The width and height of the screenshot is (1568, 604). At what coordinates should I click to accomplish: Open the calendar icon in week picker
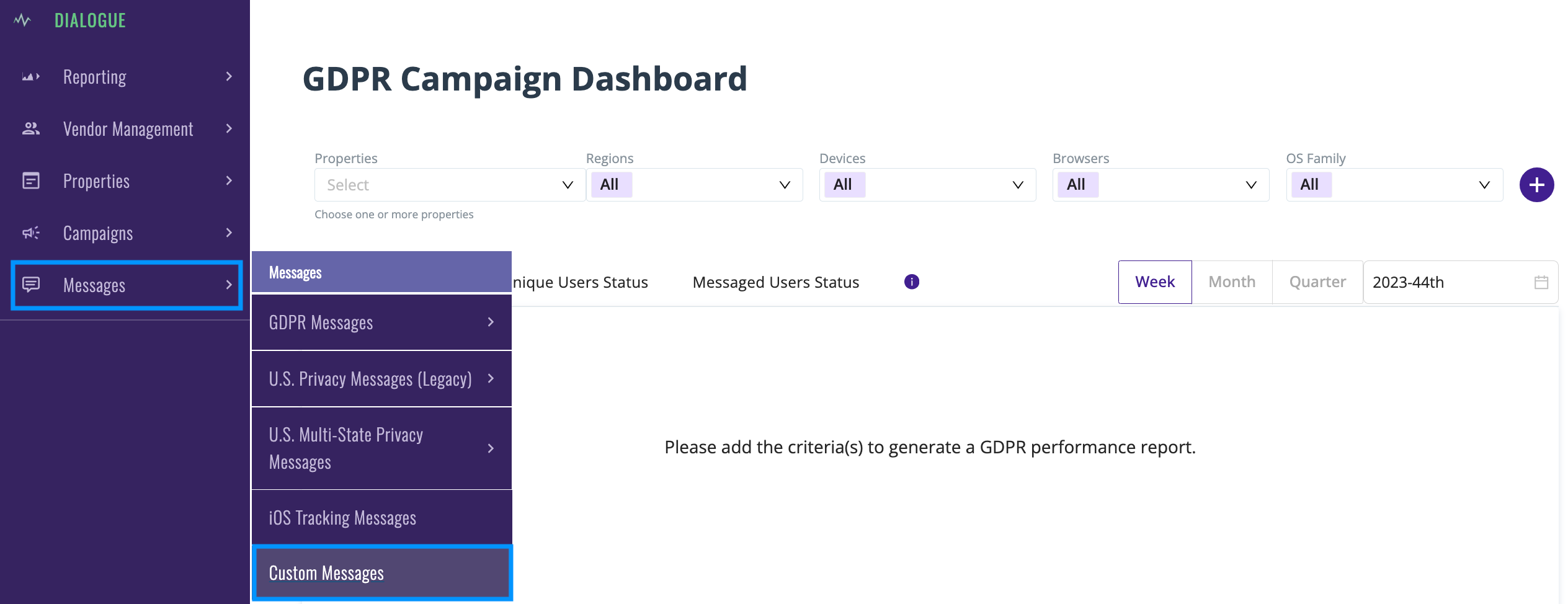point(1541,283)
